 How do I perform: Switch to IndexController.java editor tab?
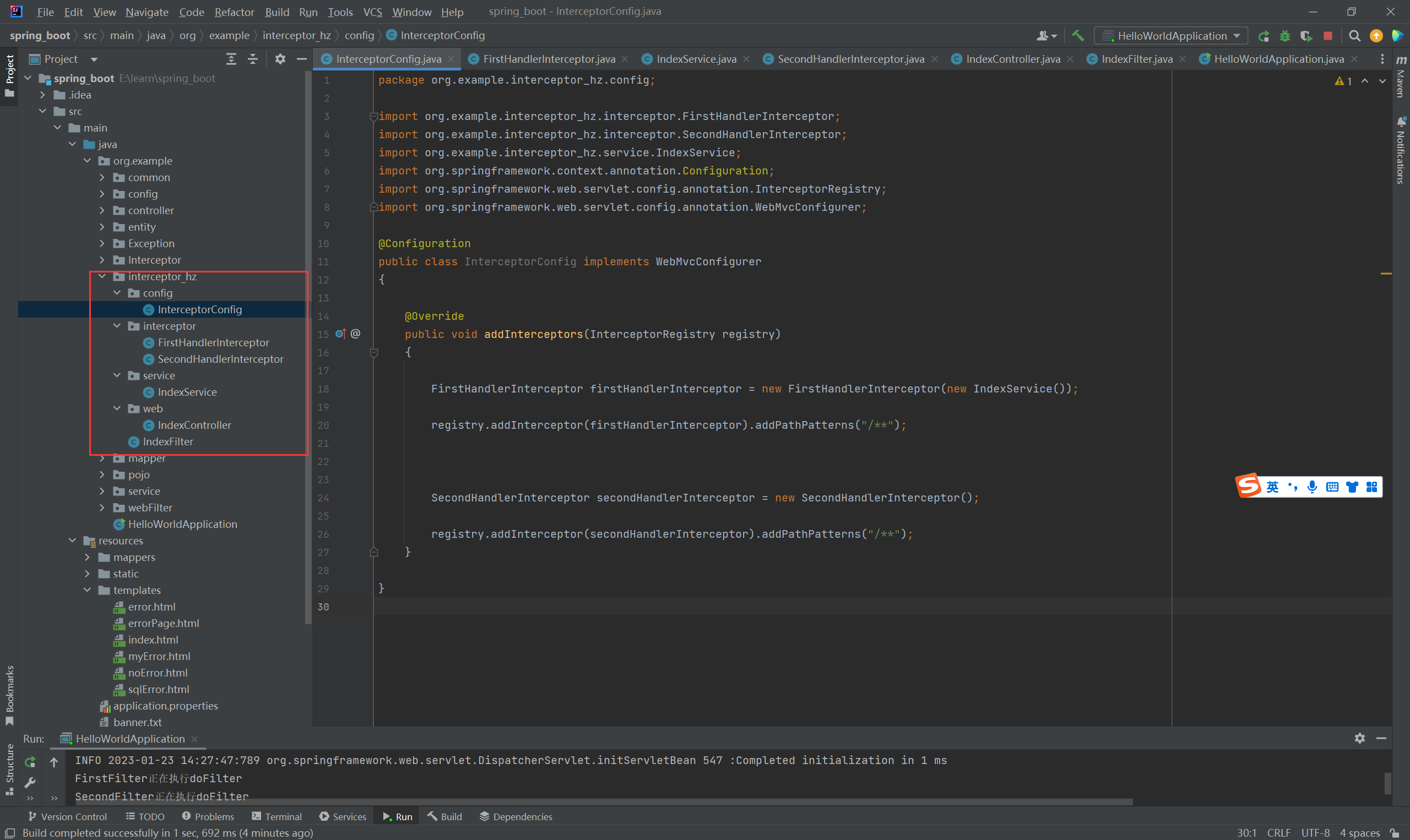point(1012,59)
